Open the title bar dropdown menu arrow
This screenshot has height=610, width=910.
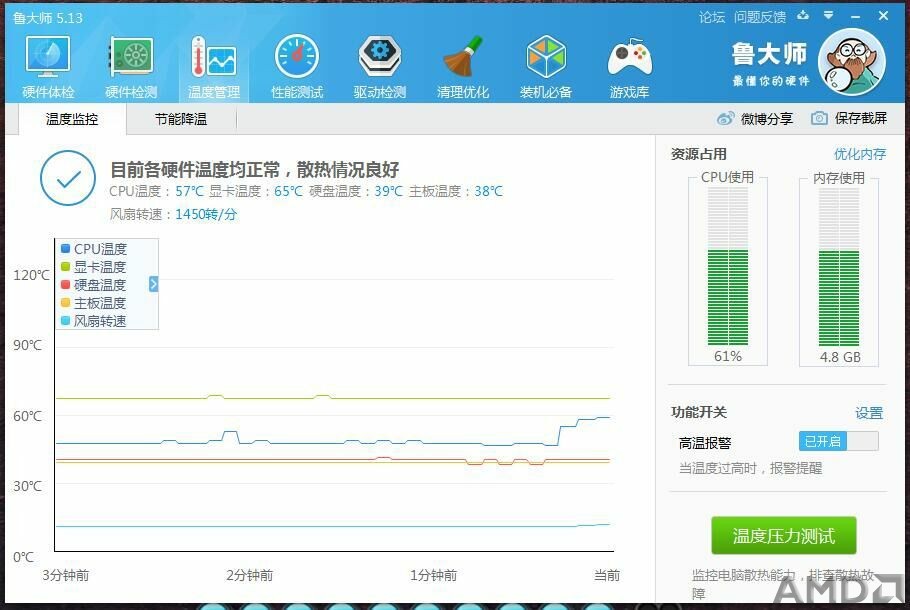pyautogui.click(x=829, y=15)
